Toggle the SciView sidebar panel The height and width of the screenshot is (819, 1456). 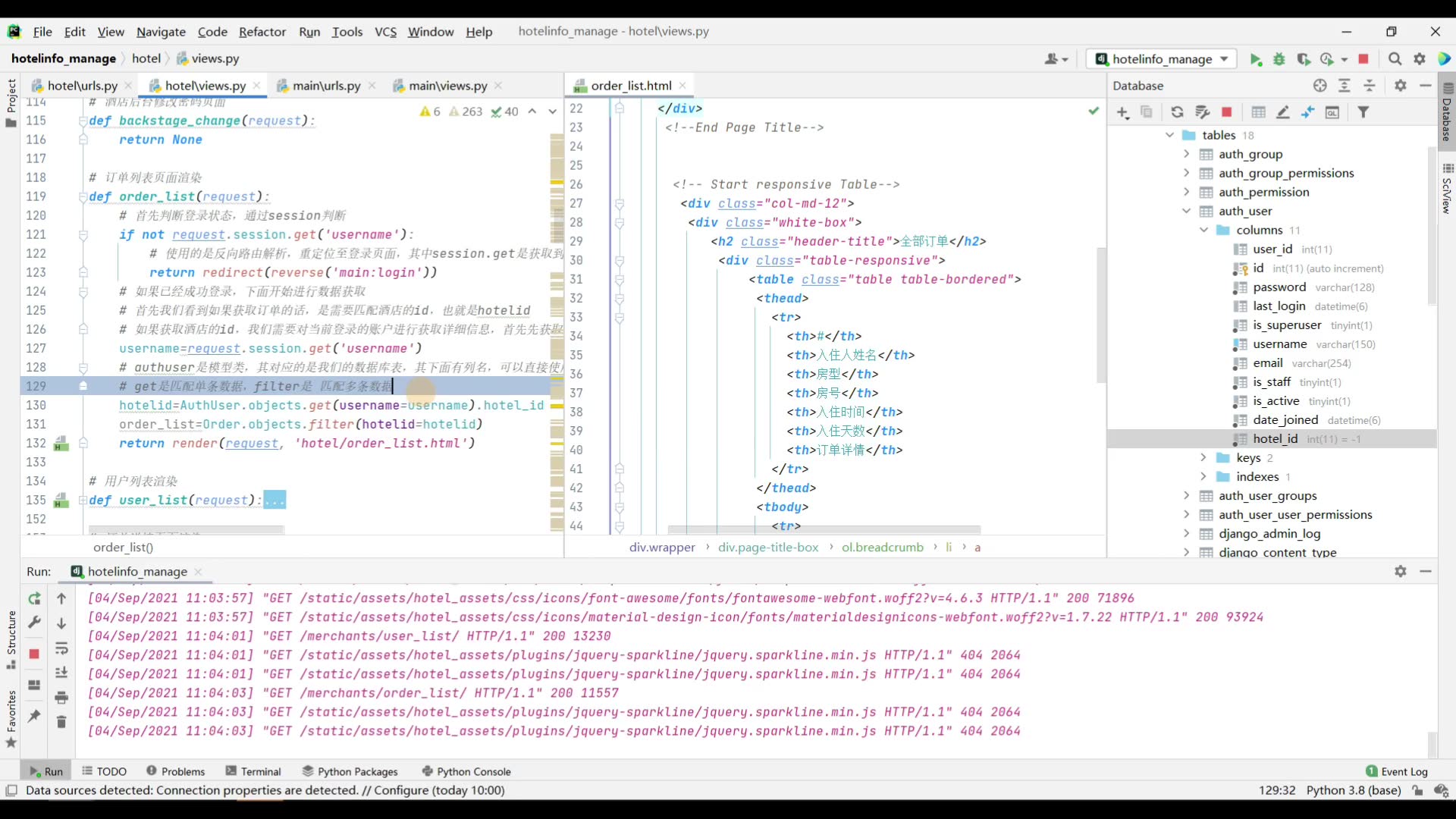pyautogui.click(x=1447, y=188)
